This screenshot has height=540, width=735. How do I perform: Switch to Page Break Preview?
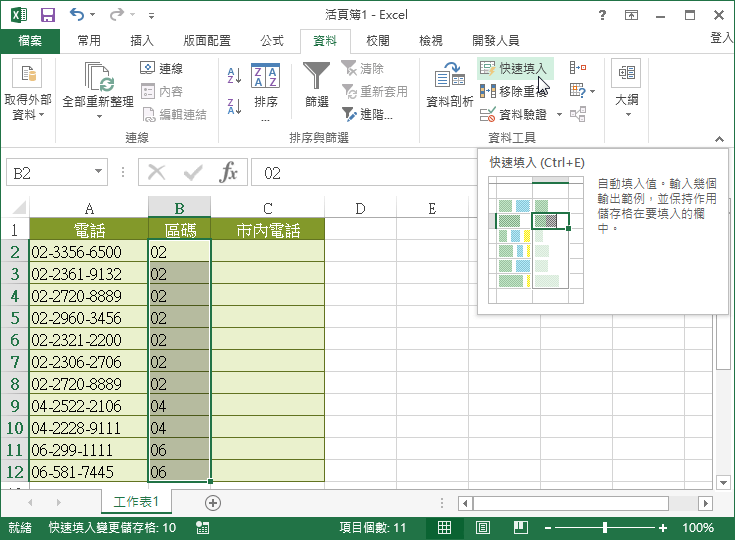coord(521,528)
